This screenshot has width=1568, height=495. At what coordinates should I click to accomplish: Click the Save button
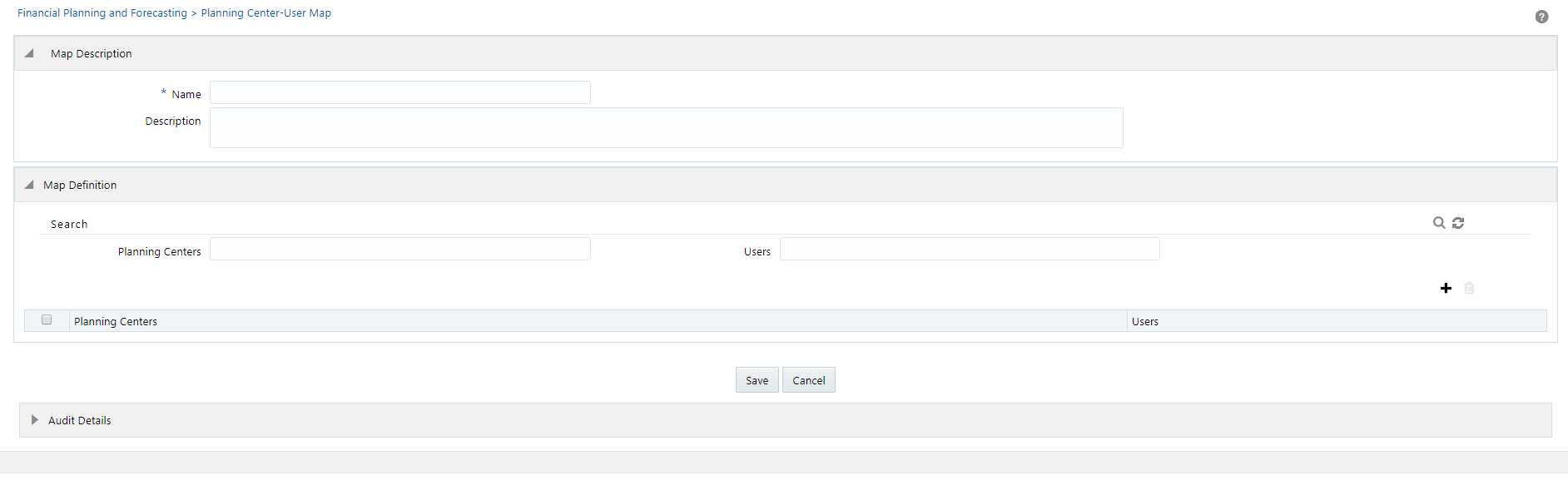(757, 380)
